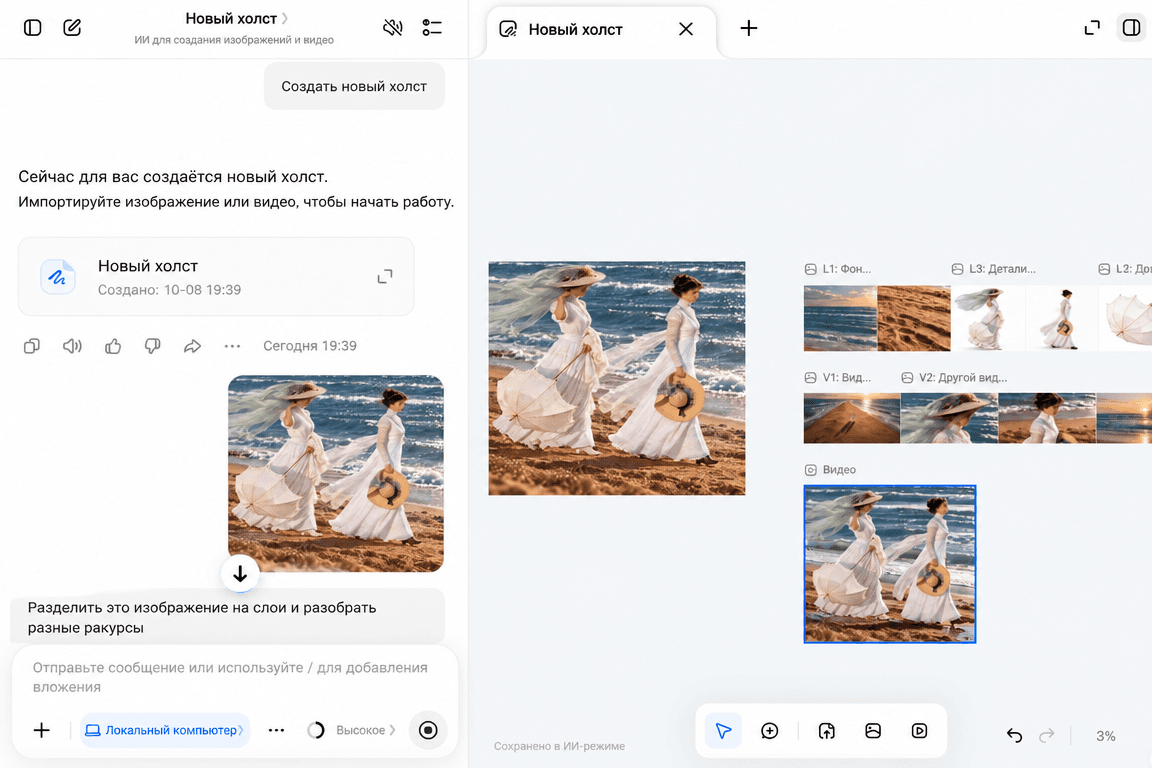Select the 'Видео' frame on canvas
Viewport: 1152px width, 768px height.
click(890, 564)
